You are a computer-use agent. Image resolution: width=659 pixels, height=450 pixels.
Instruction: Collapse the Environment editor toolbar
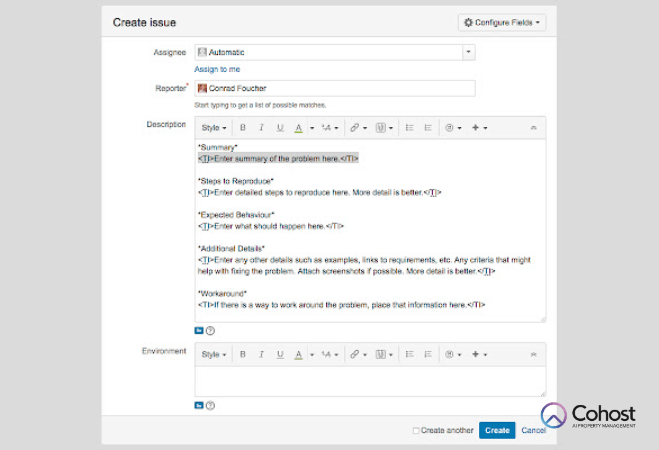coord(533,355)
